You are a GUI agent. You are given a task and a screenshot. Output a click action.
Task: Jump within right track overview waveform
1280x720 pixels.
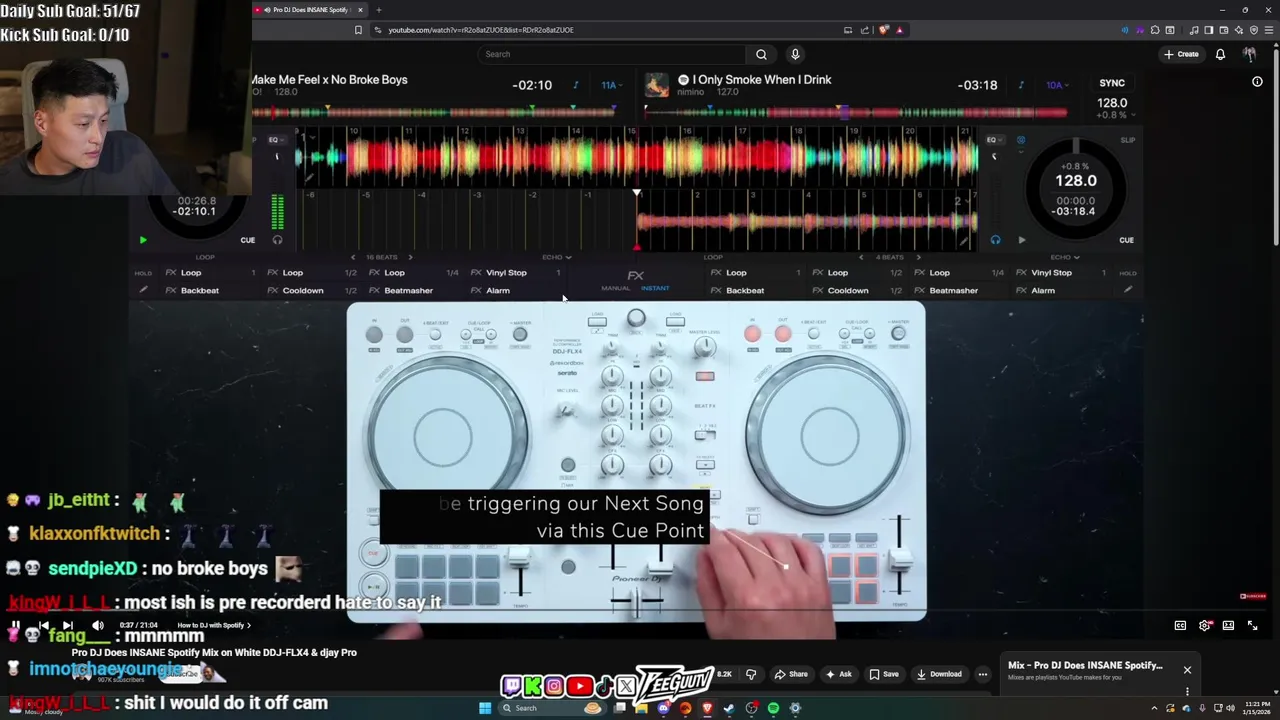[x=856, y=111]
